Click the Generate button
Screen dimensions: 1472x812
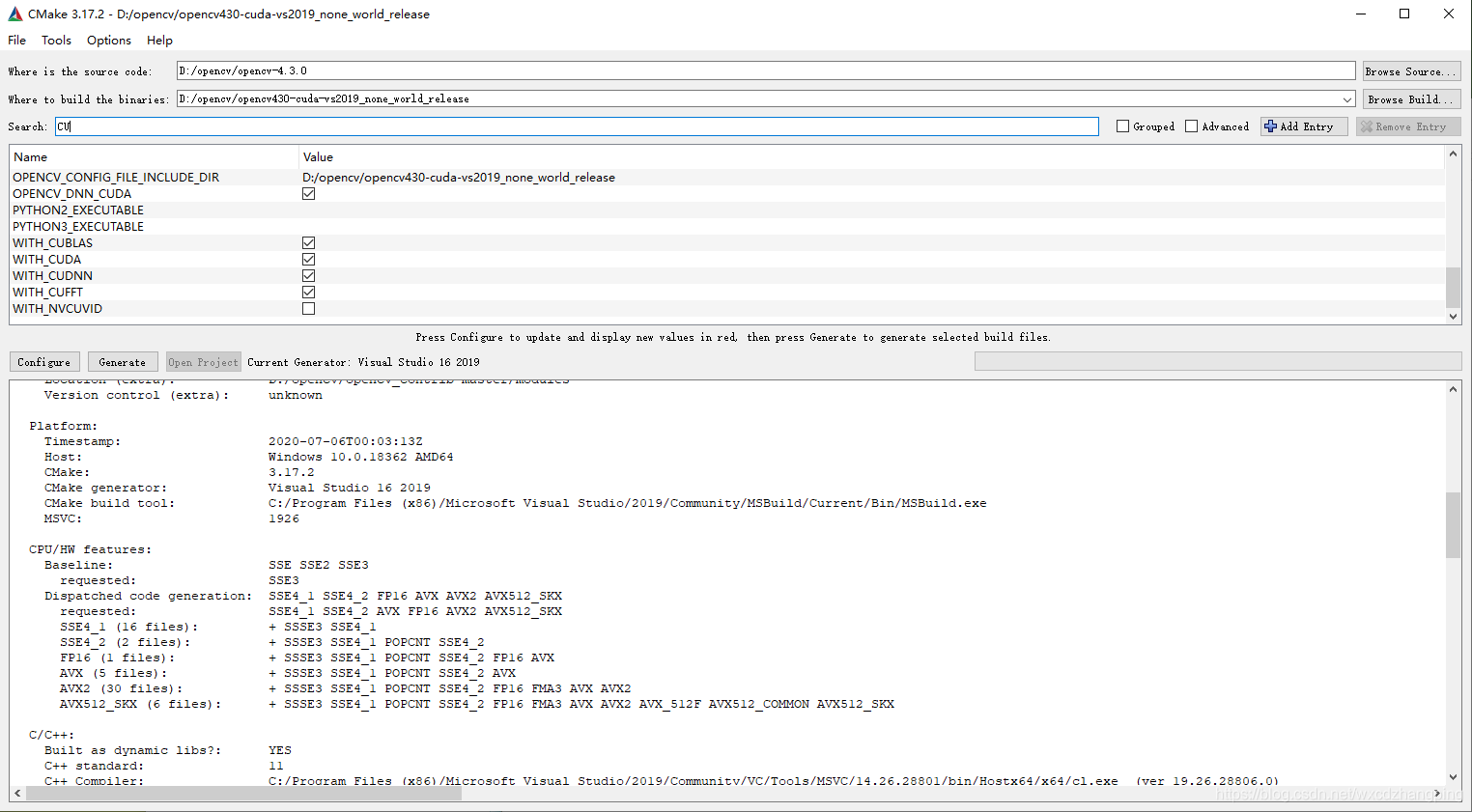pos(123,362)
